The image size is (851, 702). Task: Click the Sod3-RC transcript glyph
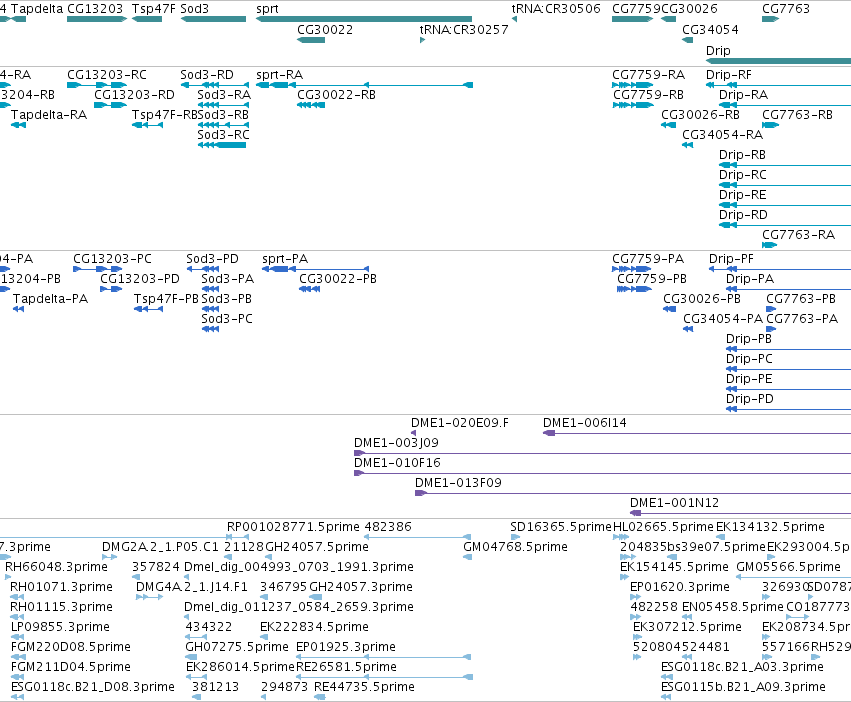tap(222, 145)
